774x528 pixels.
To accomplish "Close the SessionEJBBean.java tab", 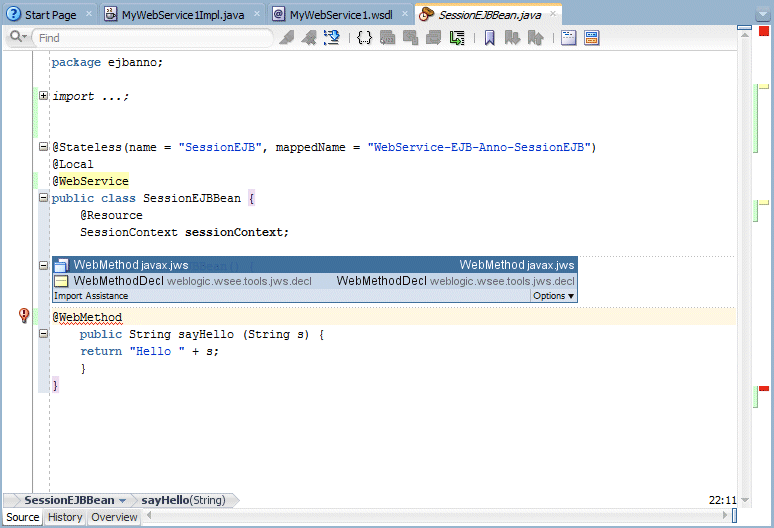I will [x=553, y=14].
